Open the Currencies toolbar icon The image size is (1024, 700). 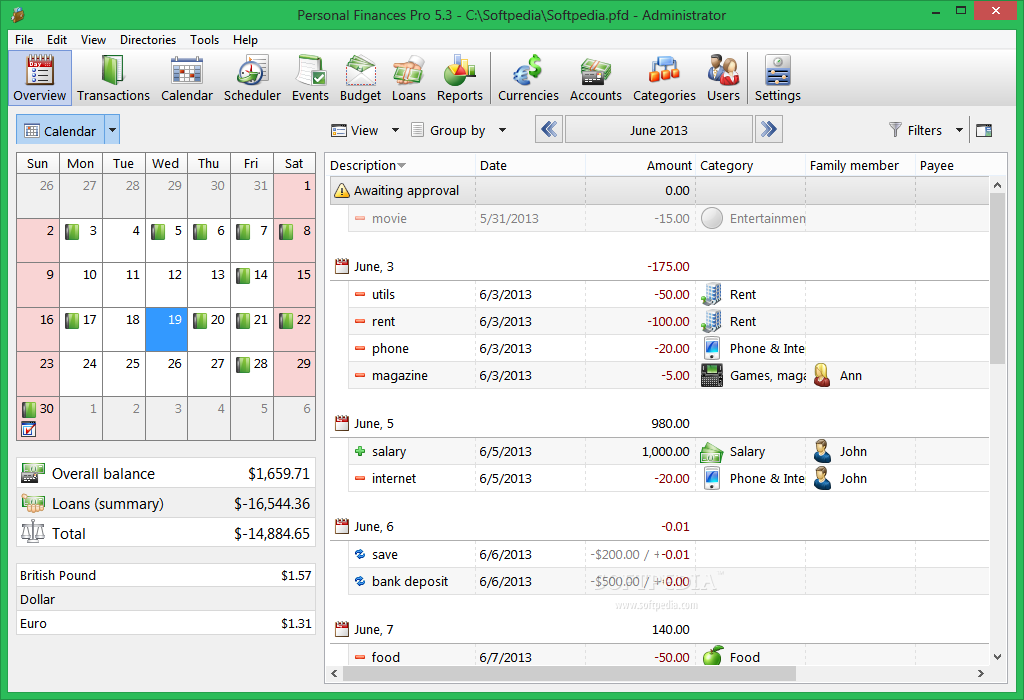tap(528, 78)
